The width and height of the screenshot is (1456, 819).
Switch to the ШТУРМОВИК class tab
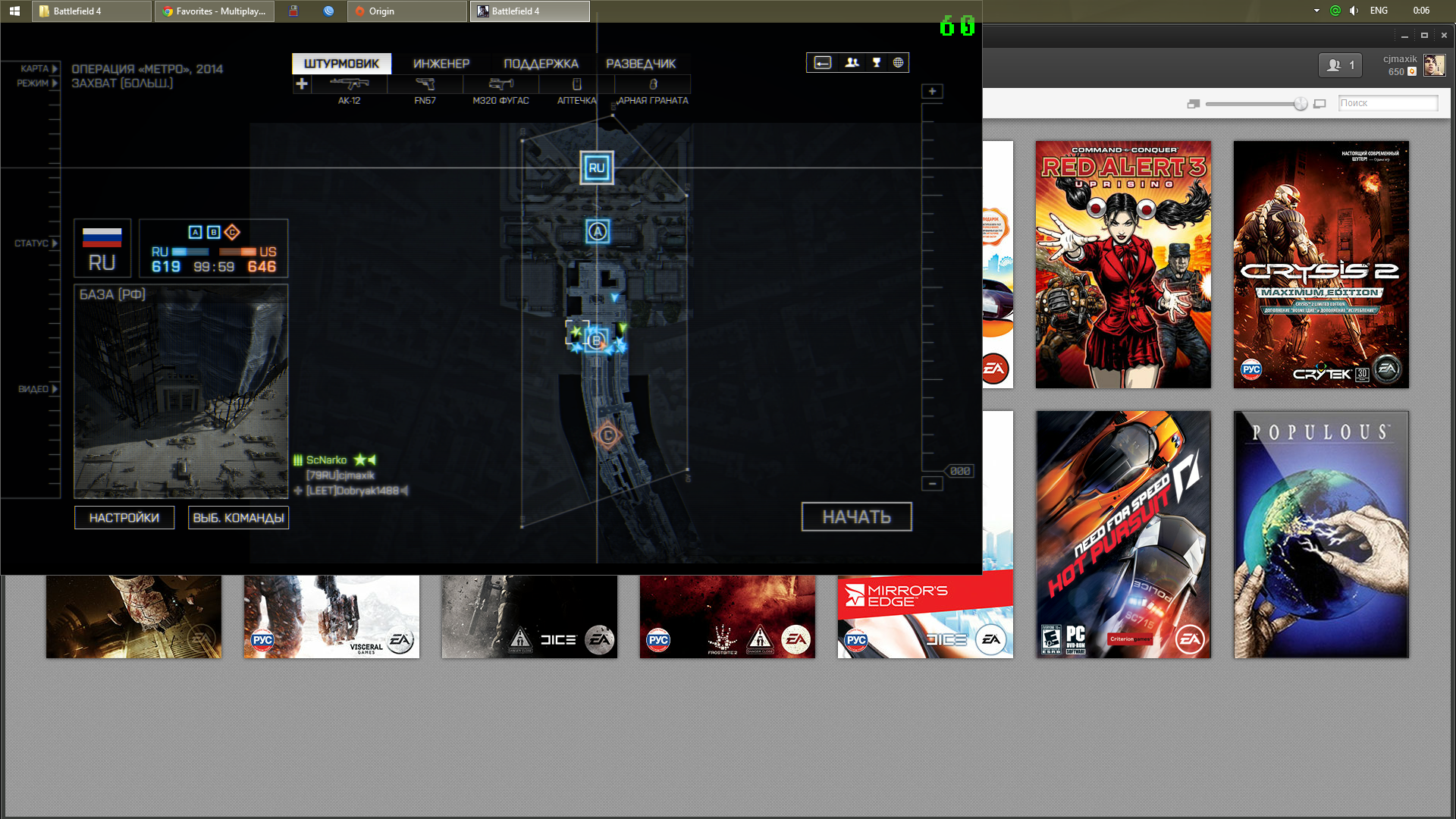(x=341, y=64)
